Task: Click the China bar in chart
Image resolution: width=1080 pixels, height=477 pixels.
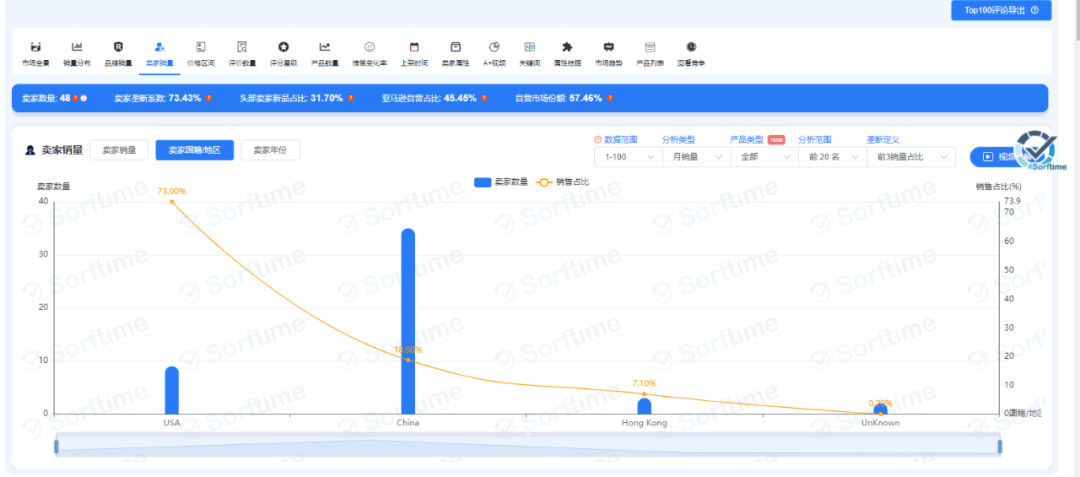Action: (x=408, y=321)
